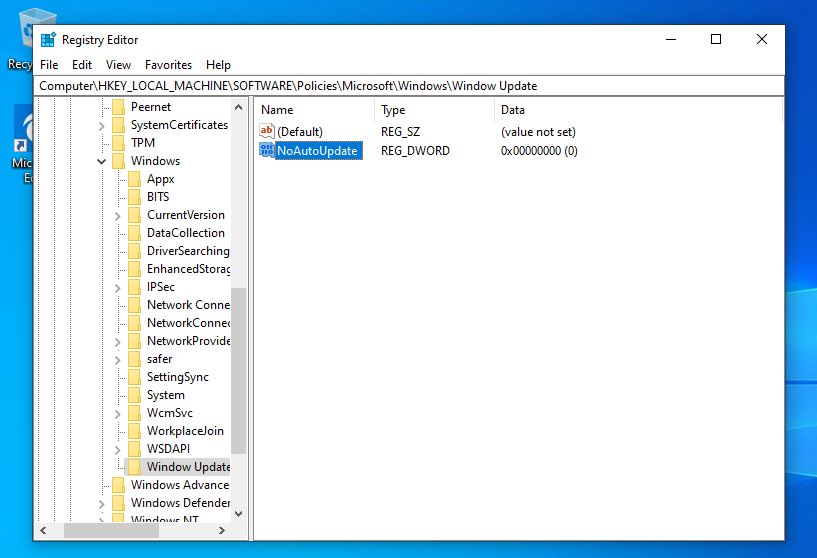Screen dimensions: 817x558
Task: Expand the Windows Defender key
Action: [102, 504]
